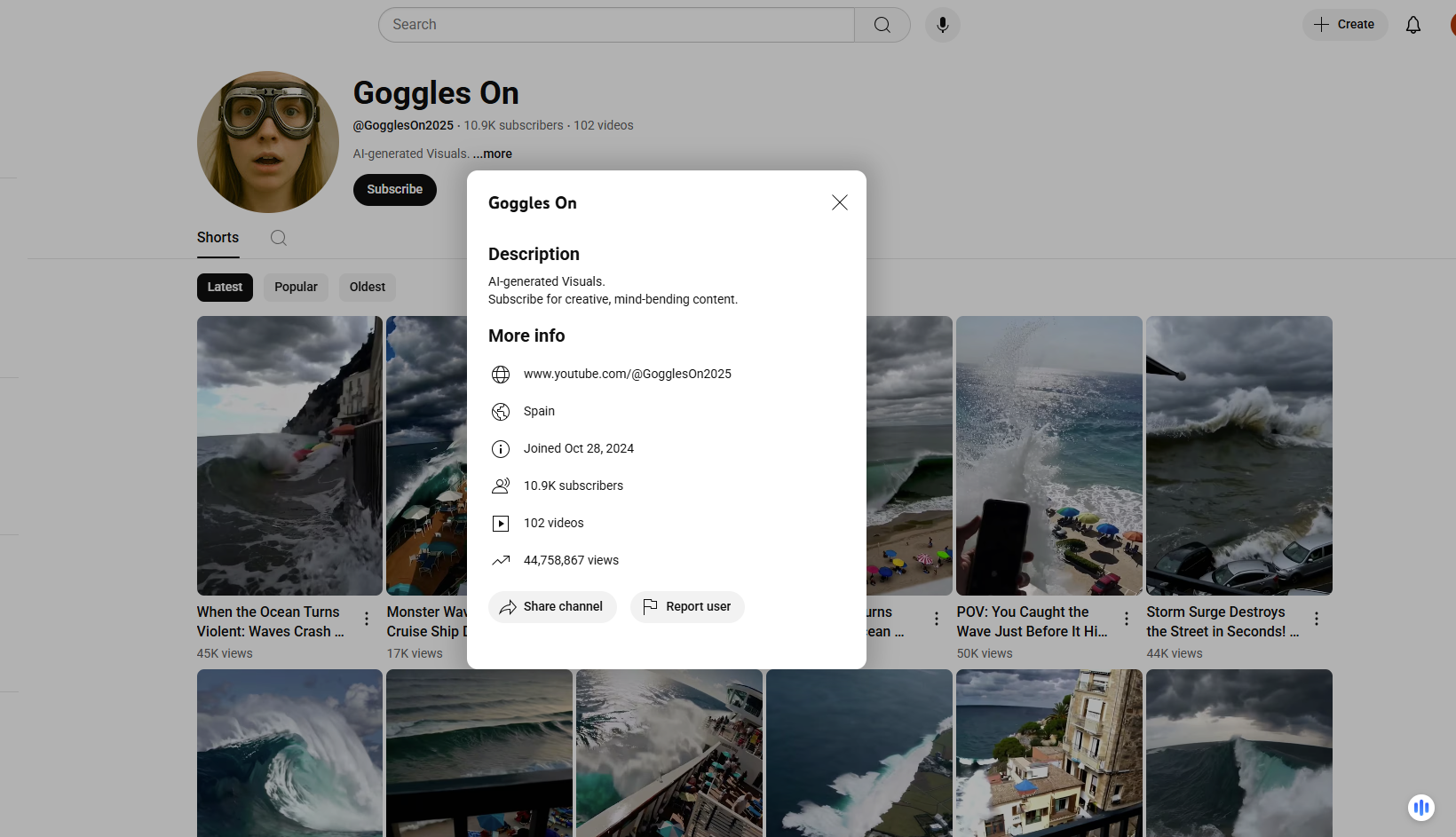Click the search magnifier button
This screenshot has height=837, width=1456.
pyautogui.click(x=882, y=25)
